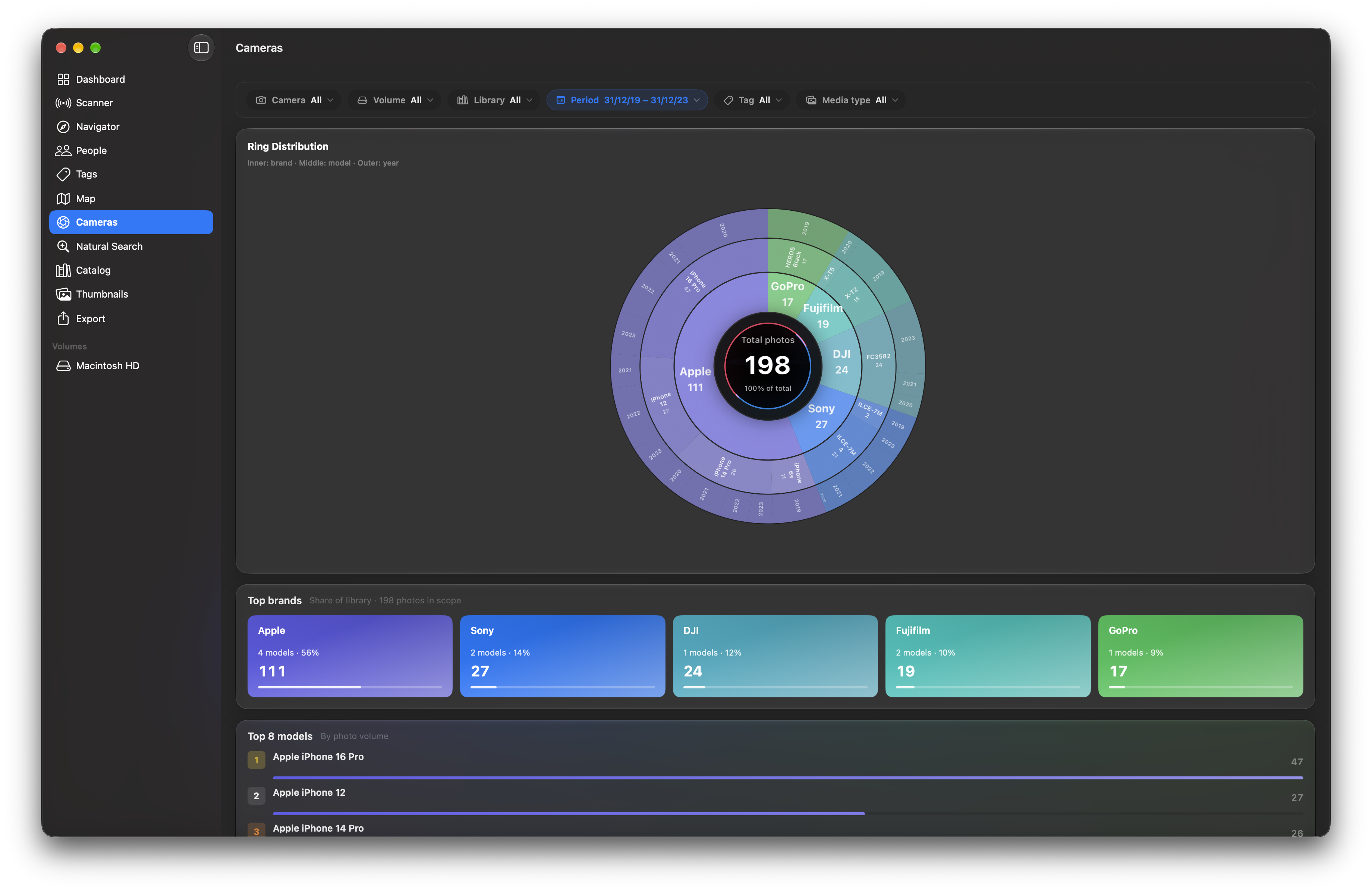Click the camera icon in Camera filter
This screenshot has height=892, width=1372.
(x=261, y=100)
